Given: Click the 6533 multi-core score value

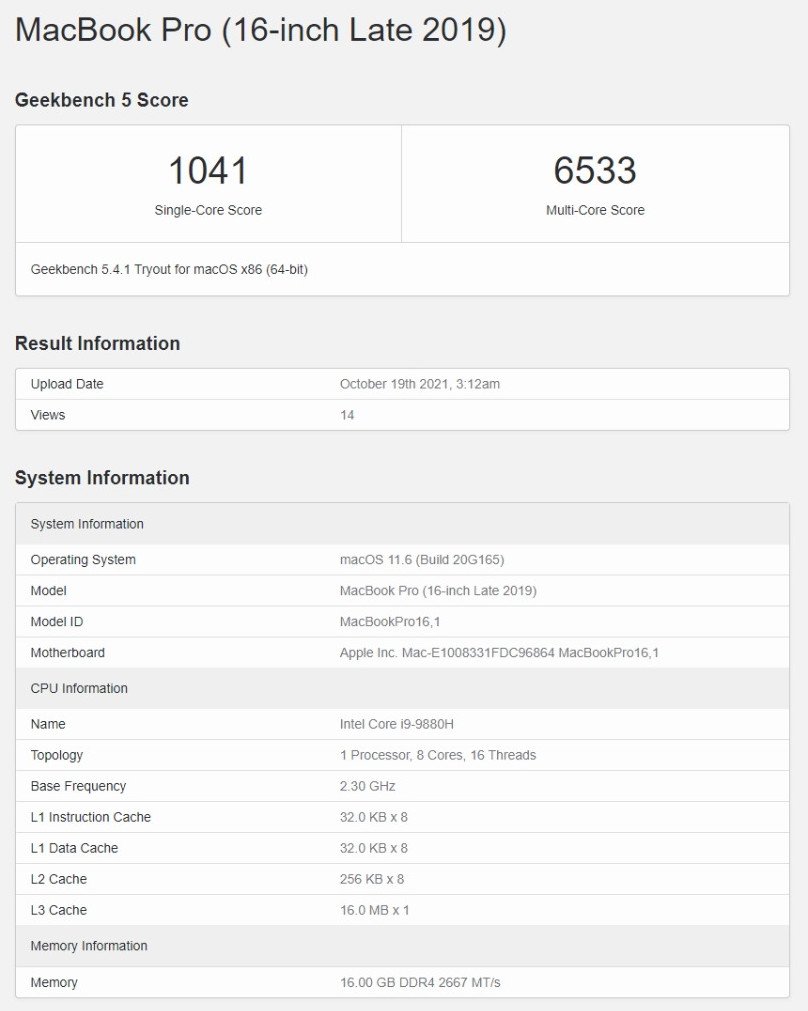Looking at the screenshot, I should [595, 171].
